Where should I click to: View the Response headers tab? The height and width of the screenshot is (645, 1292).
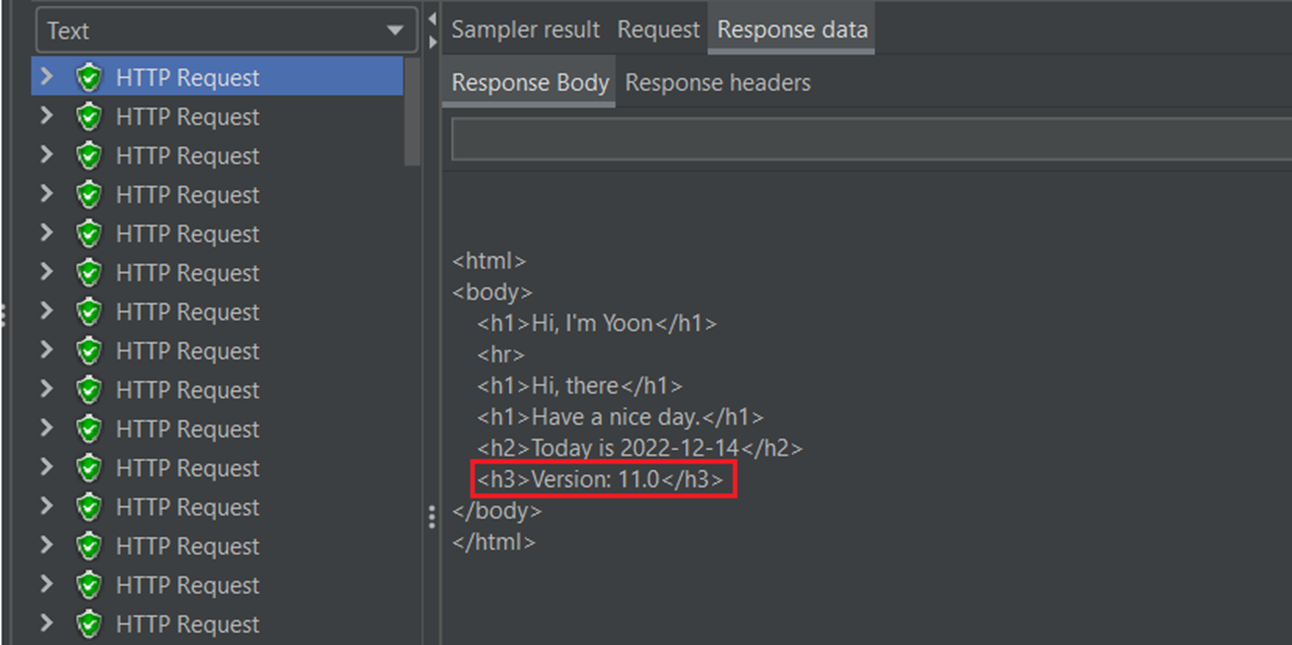coord(717,82)
